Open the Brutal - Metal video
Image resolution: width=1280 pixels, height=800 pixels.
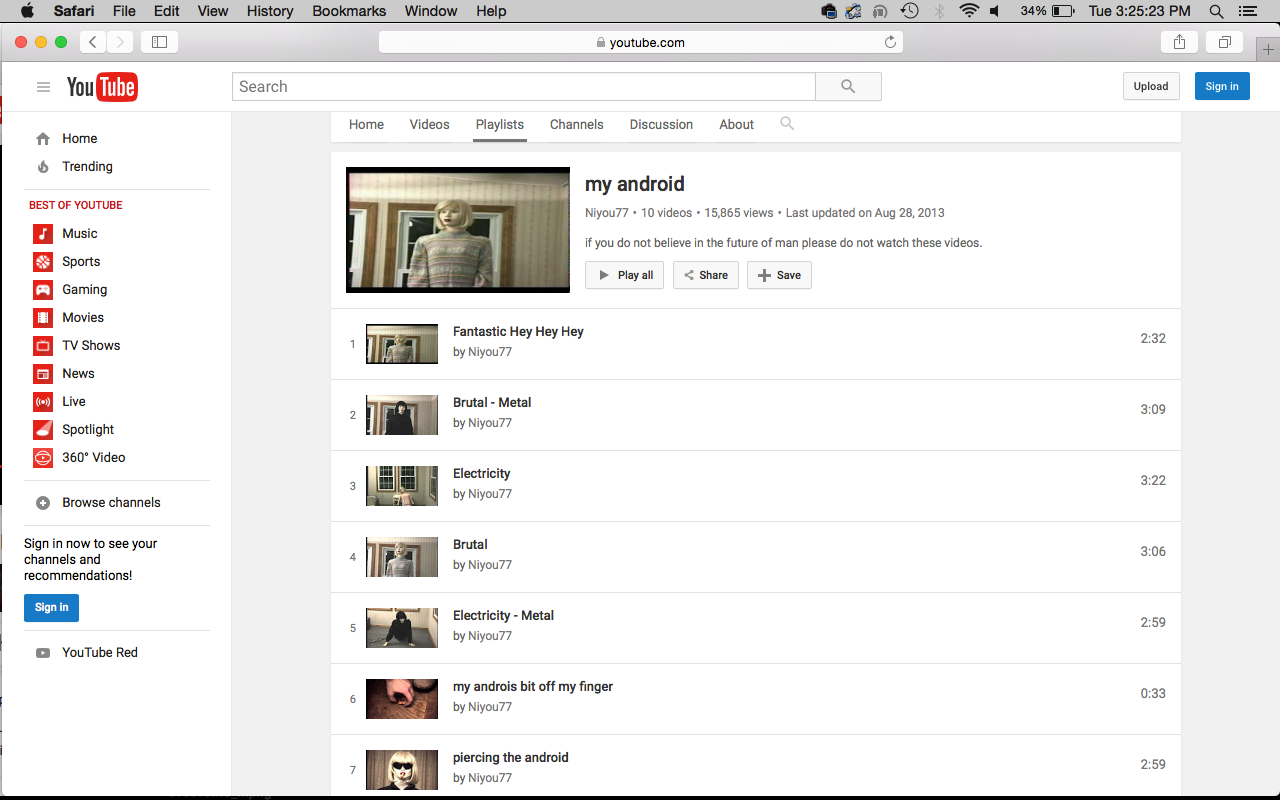click(x=492, y=403)
